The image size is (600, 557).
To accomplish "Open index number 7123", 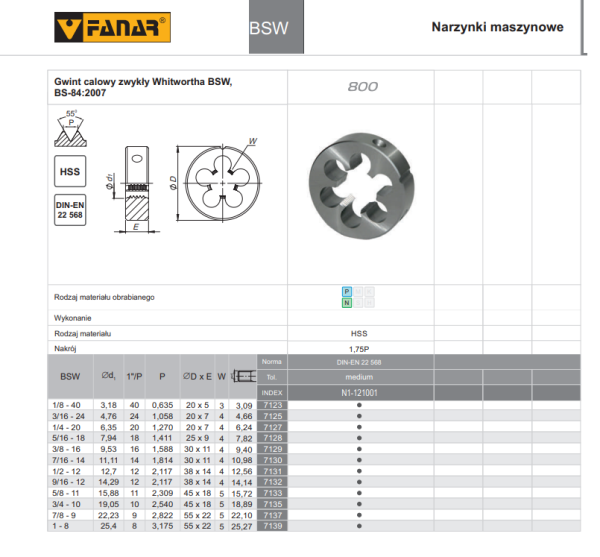I will pos(272,403).
